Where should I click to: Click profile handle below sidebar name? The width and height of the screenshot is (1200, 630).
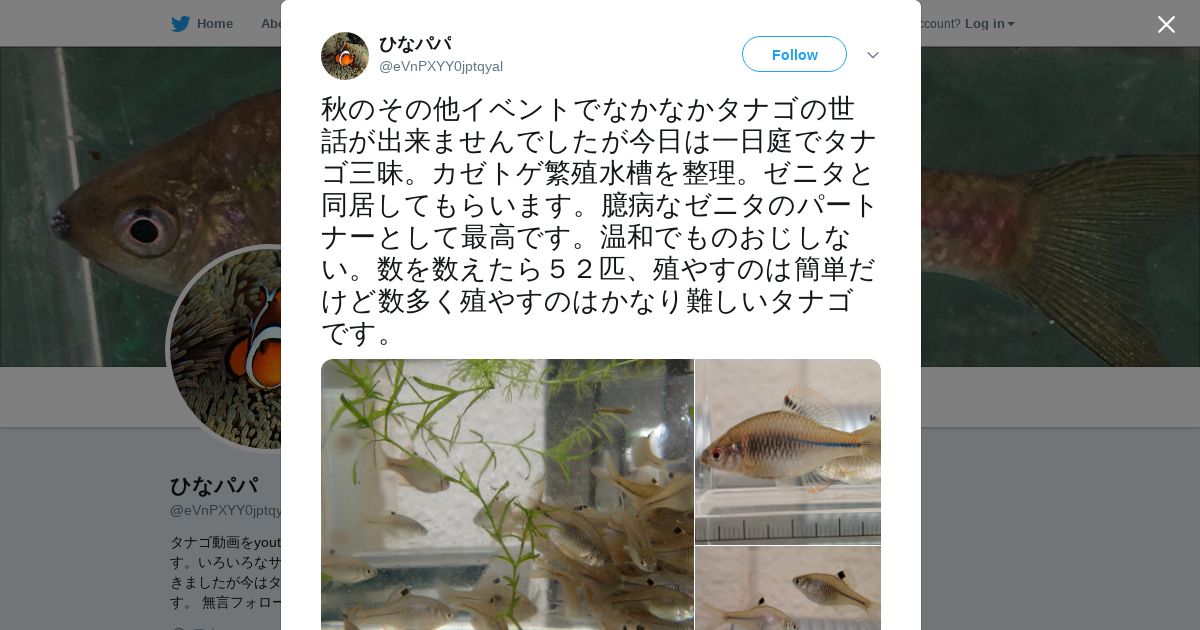(x=226, y=510)
